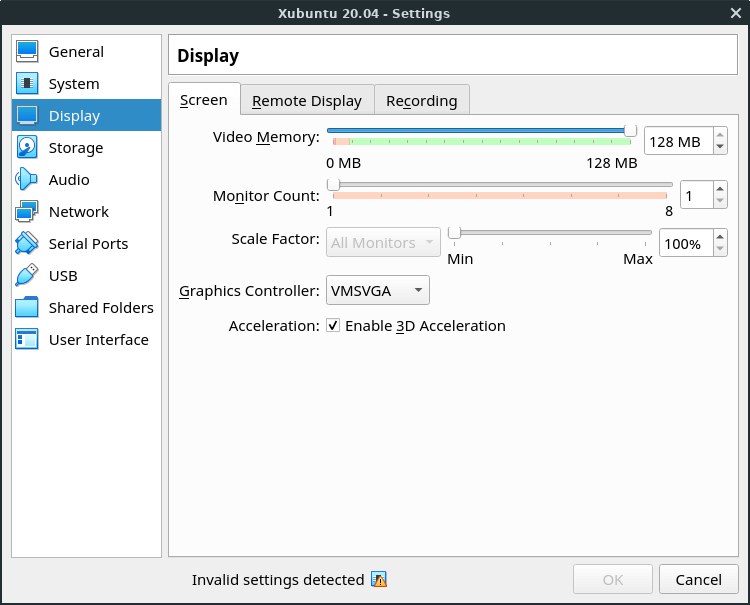The width and height of the screenshot is (750, 605).
Task: Expand the Graphics Controller VMSVGA dropdown
Action: 378,291
